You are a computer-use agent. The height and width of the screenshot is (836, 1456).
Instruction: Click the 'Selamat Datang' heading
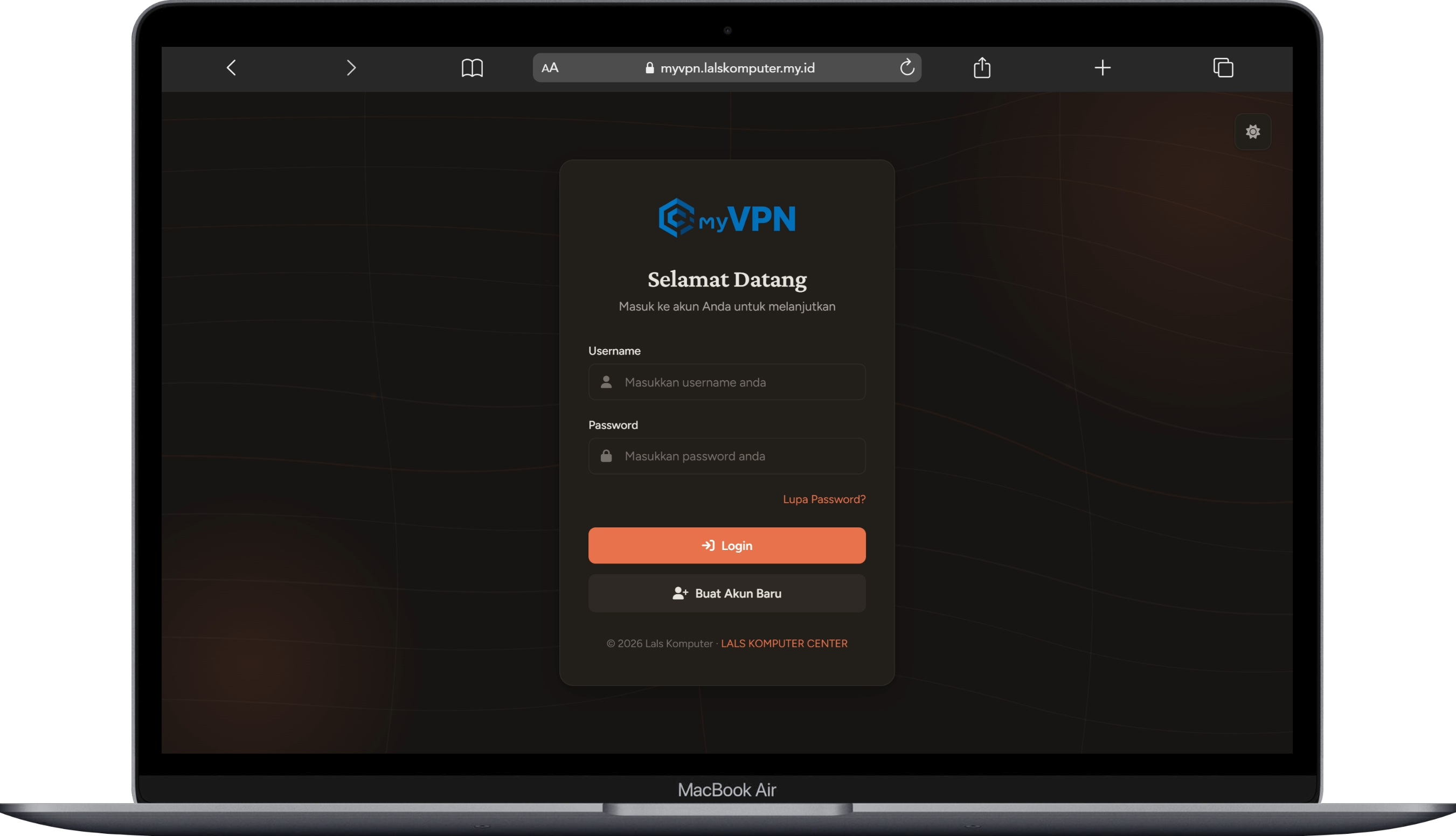point(727,280)
